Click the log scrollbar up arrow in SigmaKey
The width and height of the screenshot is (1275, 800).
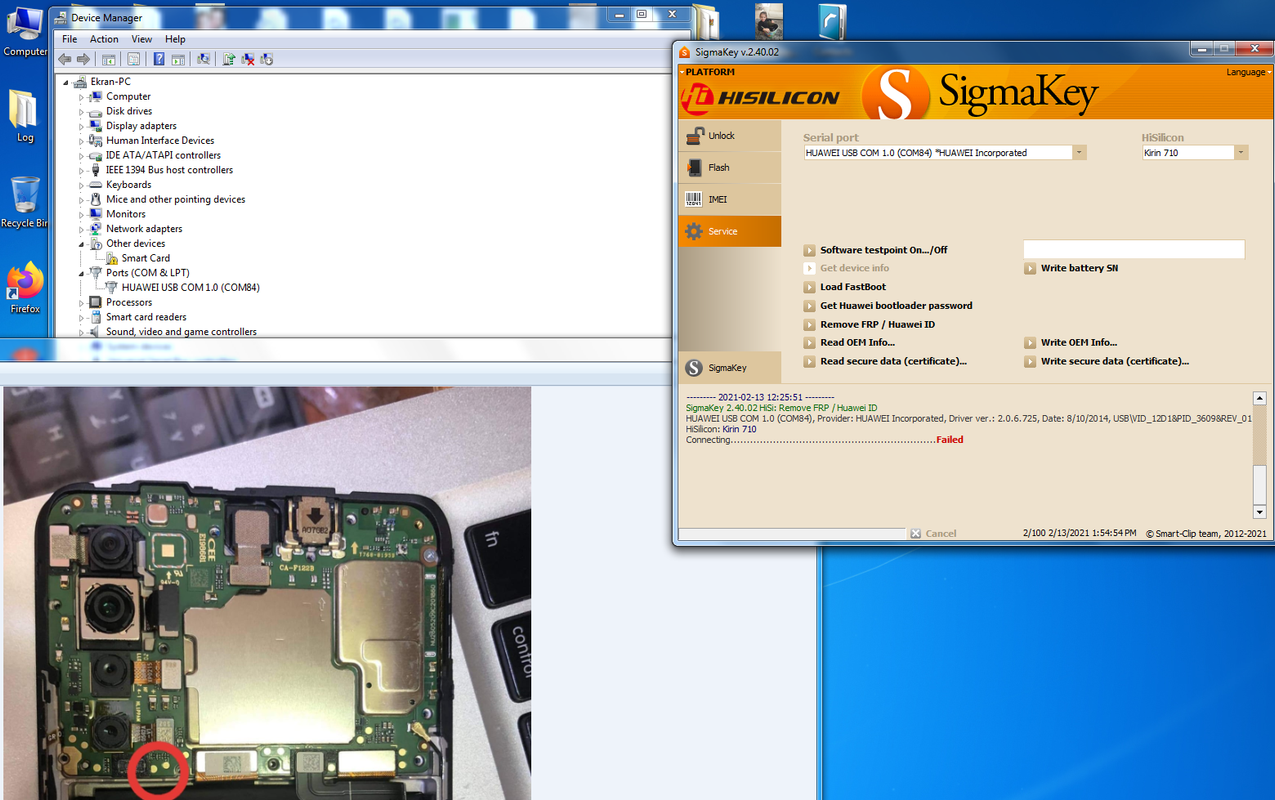1260,398
